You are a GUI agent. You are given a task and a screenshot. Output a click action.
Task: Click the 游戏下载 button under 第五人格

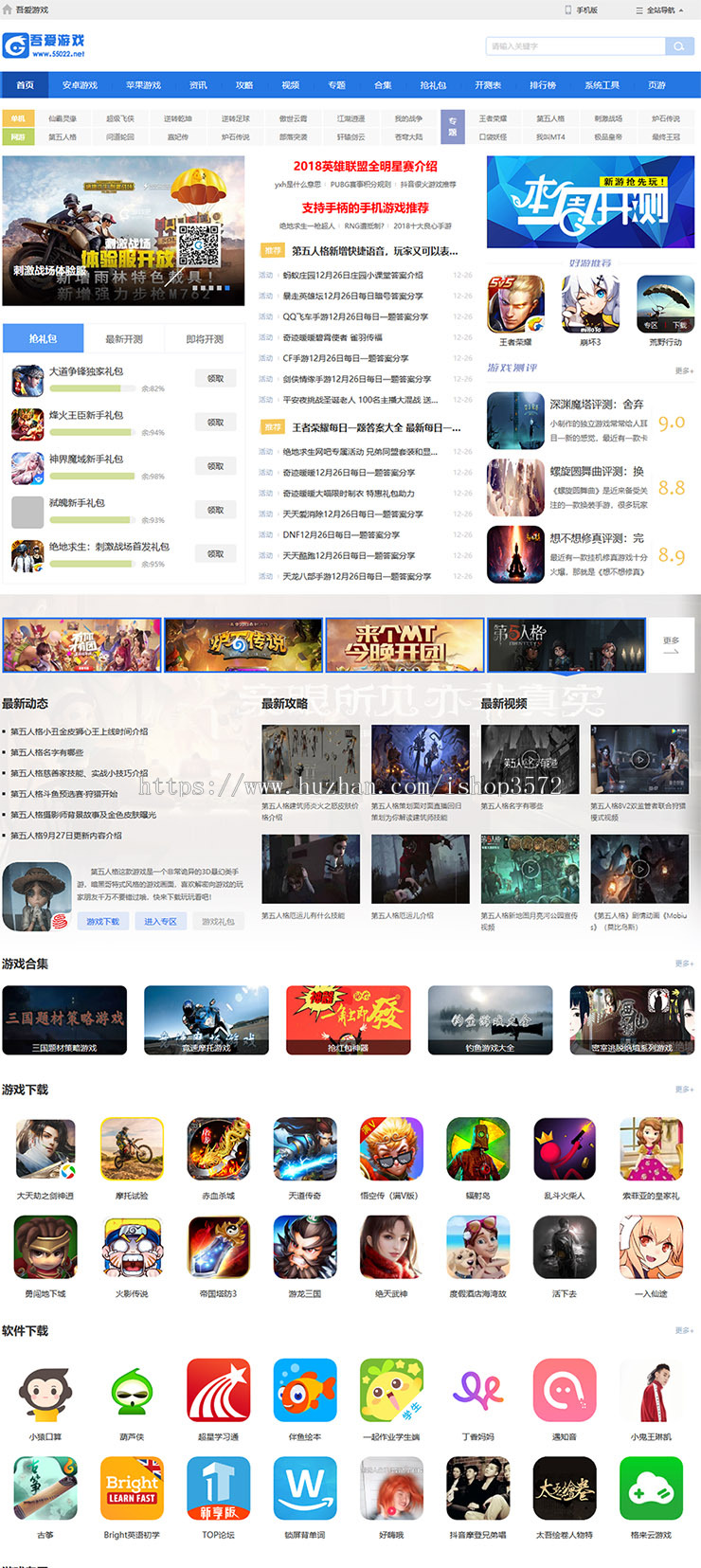pos(103,921)
